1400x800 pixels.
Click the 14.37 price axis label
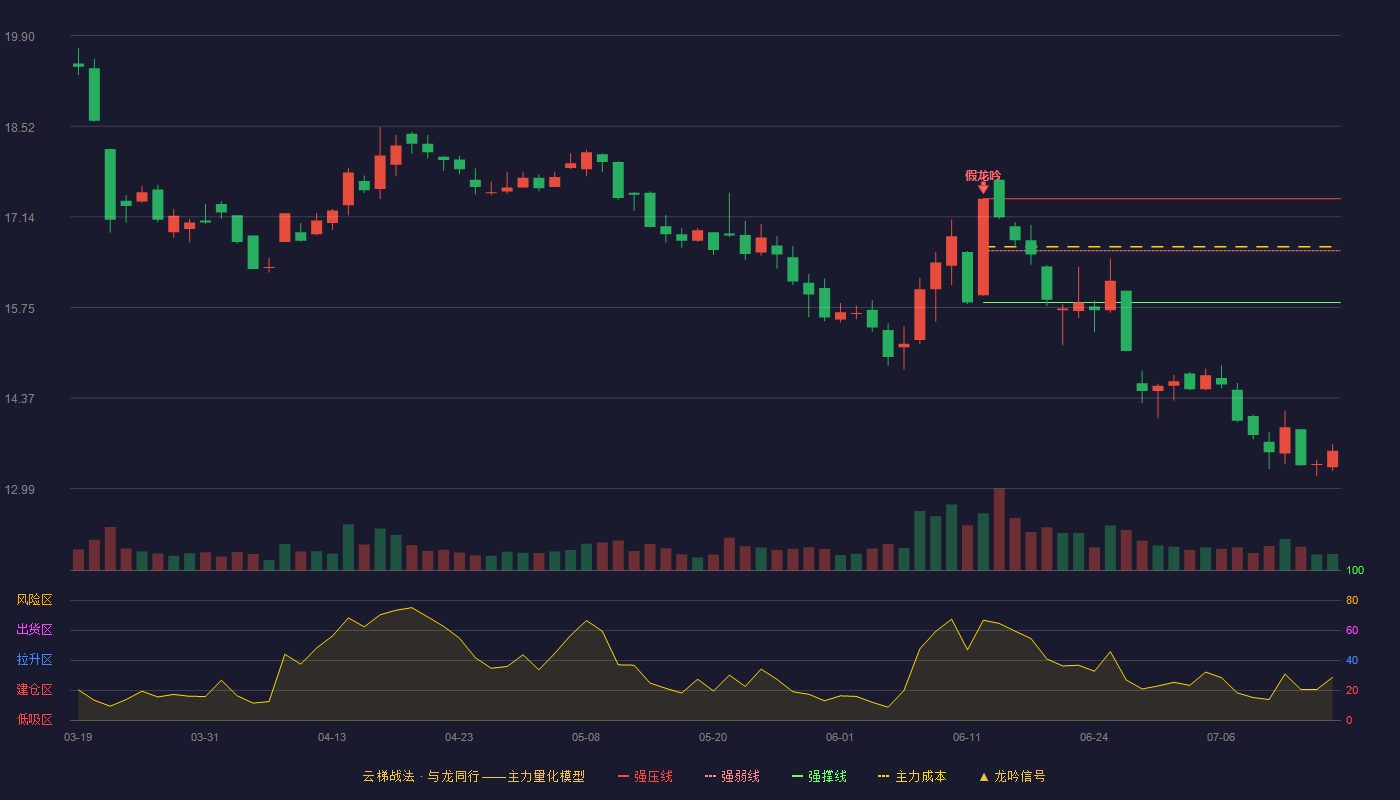tap(20, 399)
